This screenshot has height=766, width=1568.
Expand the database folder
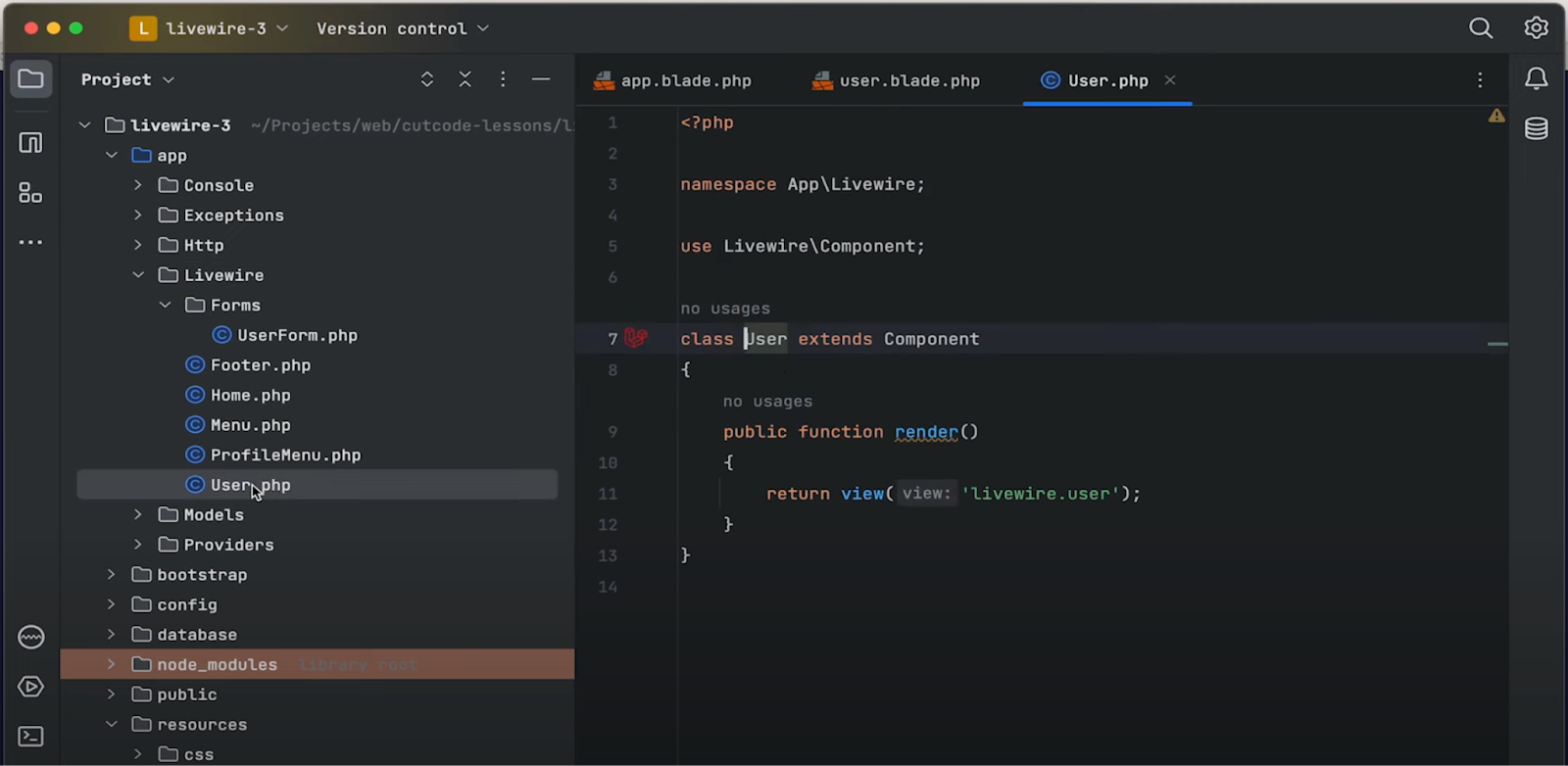pos(112,635)
